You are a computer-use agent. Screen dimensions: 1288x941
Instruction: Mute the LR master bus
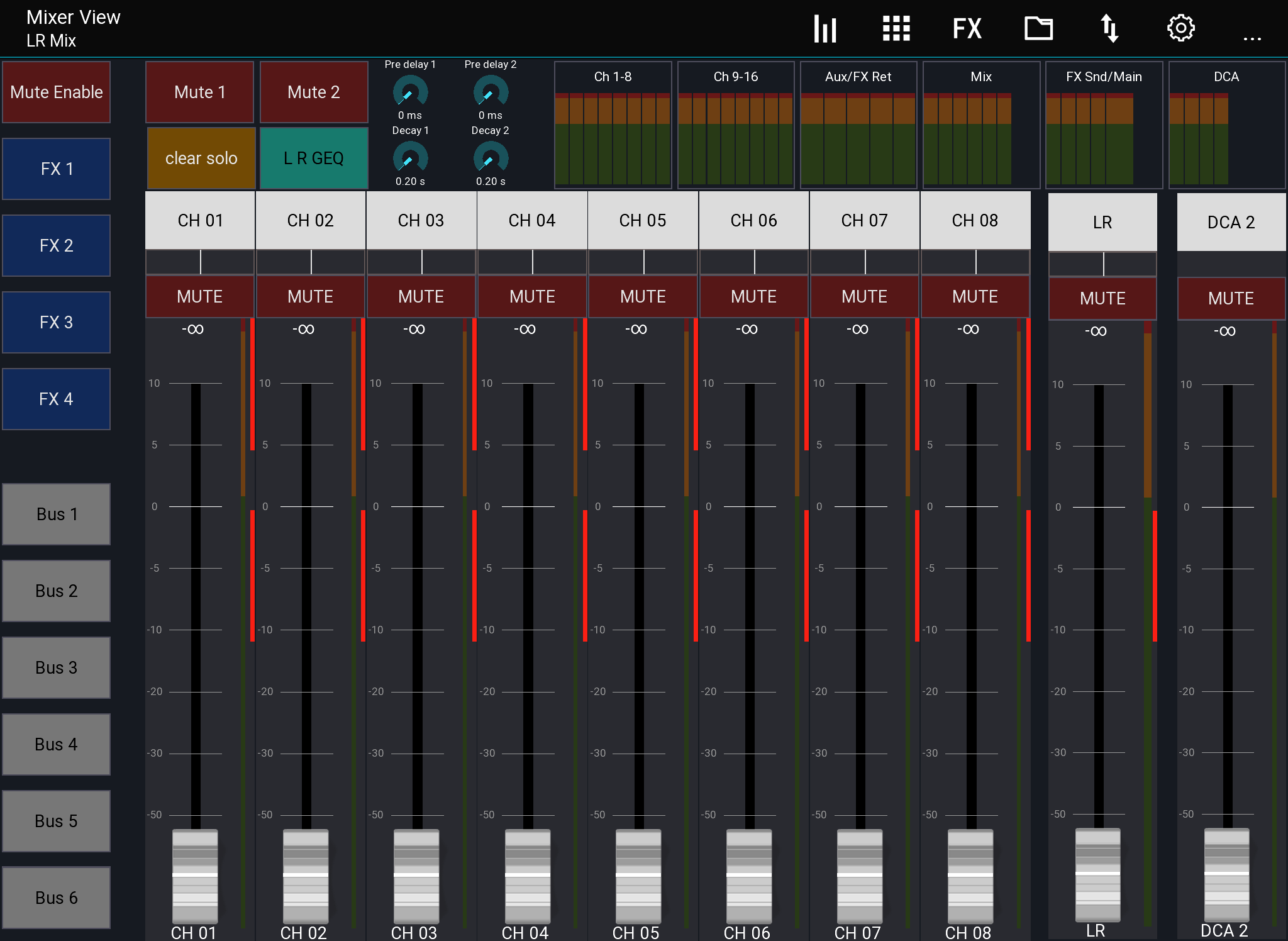click(x=1102, y=299)
